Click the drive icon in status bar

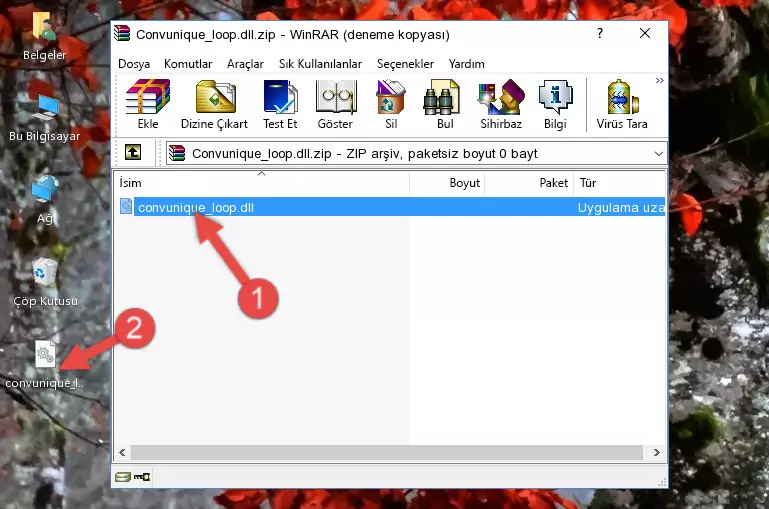coord(123,477)
